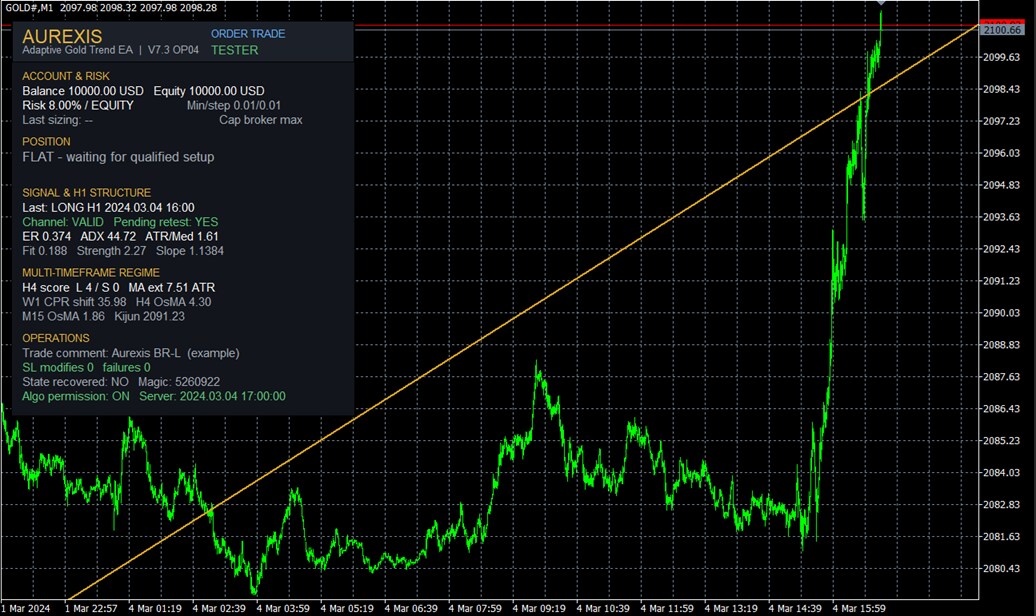The height and width of the screenshot is (616, 1036).
Task: Click the Slope 1.1384 value
Action: [x=190, y=251]
